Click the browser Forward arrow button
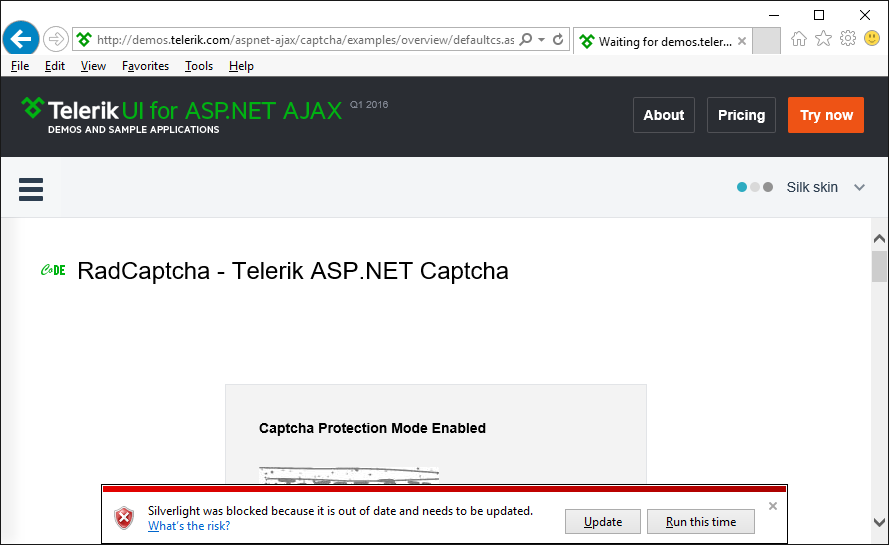Viewport: 889px width, 545px height. (x=56, y=40)
